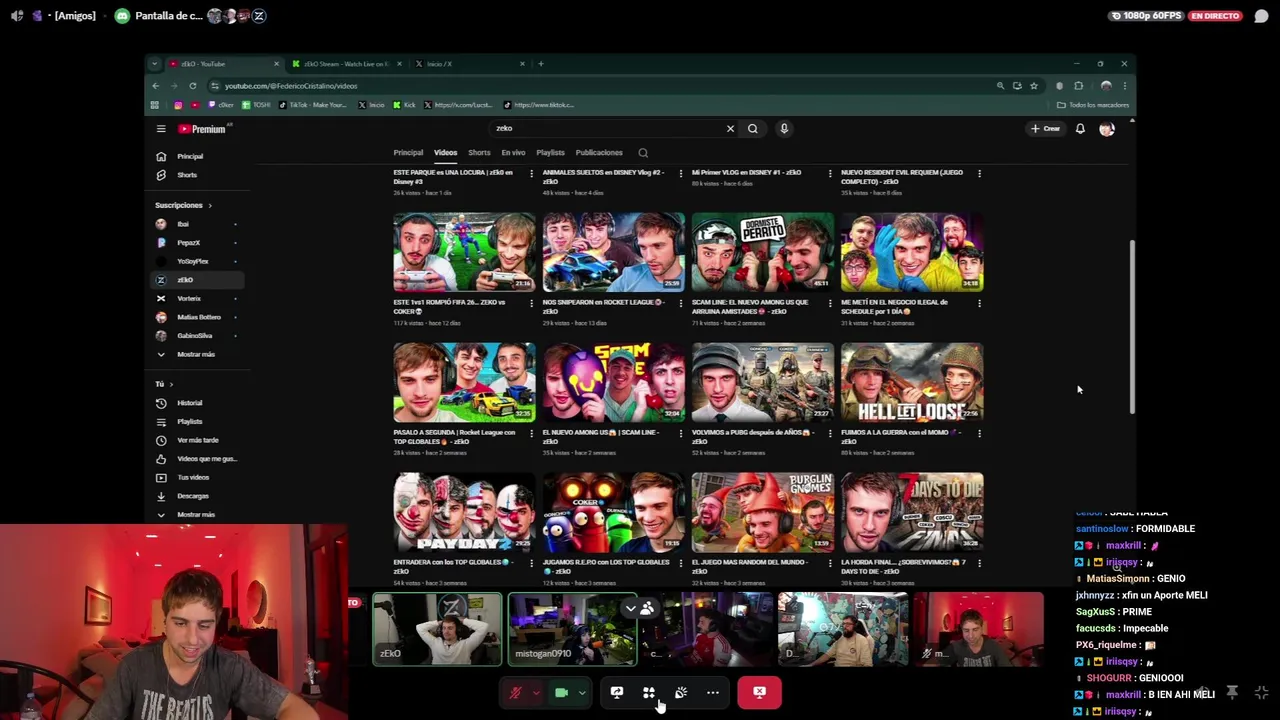1280x720 pixels.
Task: Open a new browser tab
Action: pos(541,64)
